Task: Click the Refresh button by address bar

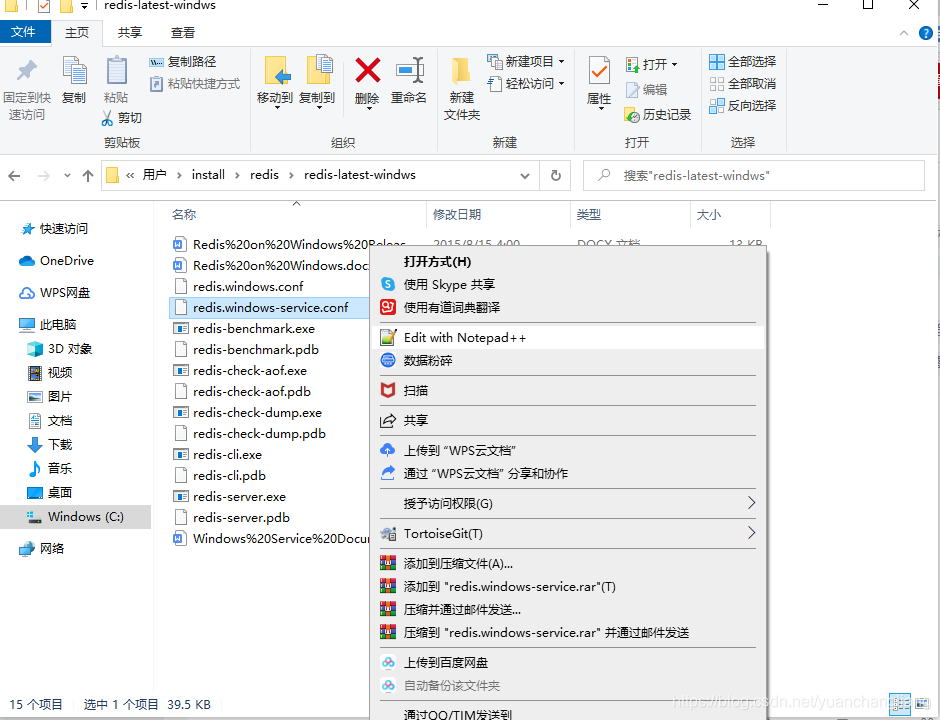Action: pos(556,176)
